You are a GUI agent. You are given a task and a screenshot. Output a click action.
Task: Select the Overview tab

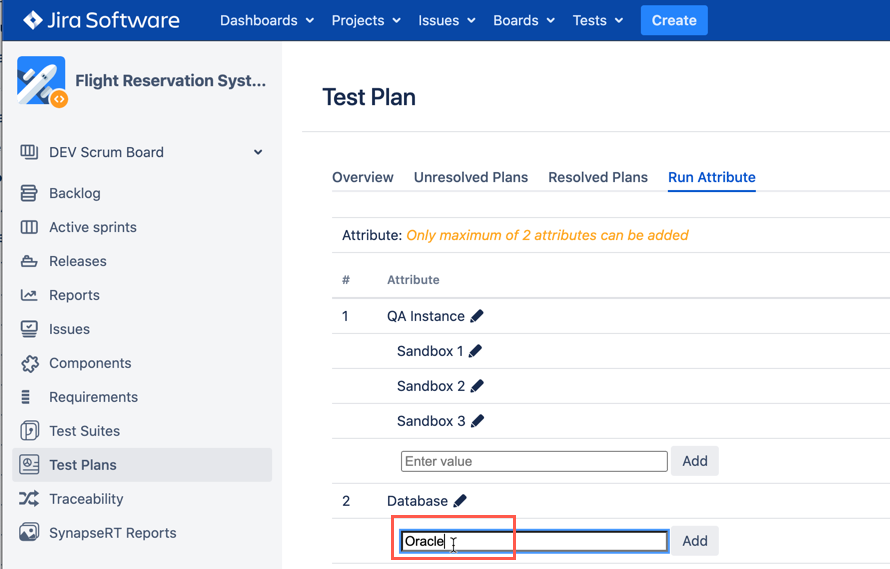(x=363, y=177)
